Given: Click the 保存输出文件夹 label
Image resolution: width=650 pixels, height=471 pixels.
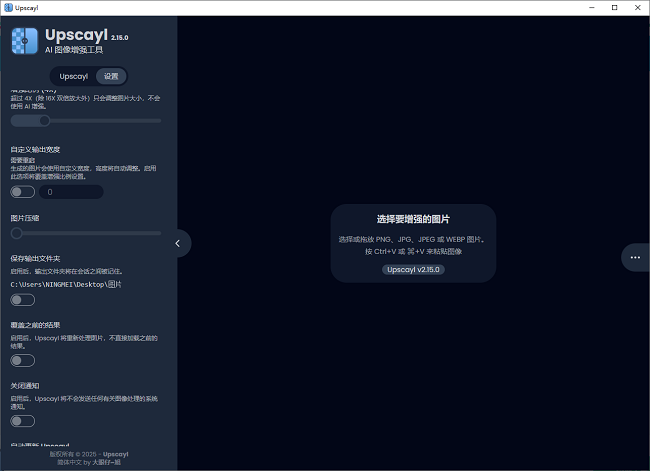Looking at the screenshot, I should pyautogui.click(x=35, y=259).
